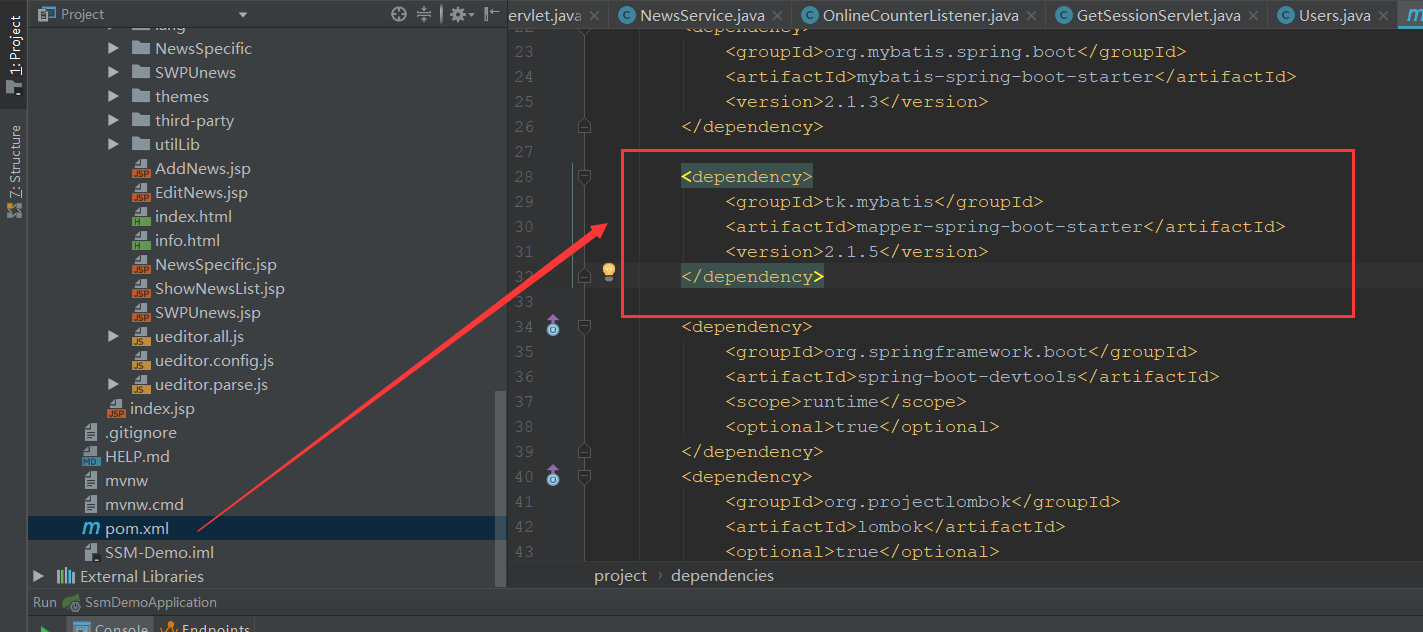Expand the utilLib folder arrow

(x=114, y=144)
